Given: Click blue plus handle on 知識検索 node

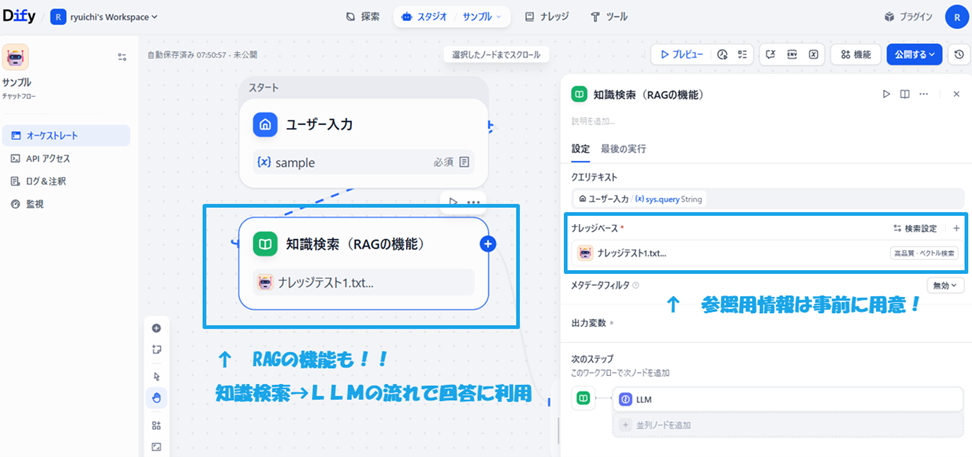Looking at the screenshot, I should [488, 244].
